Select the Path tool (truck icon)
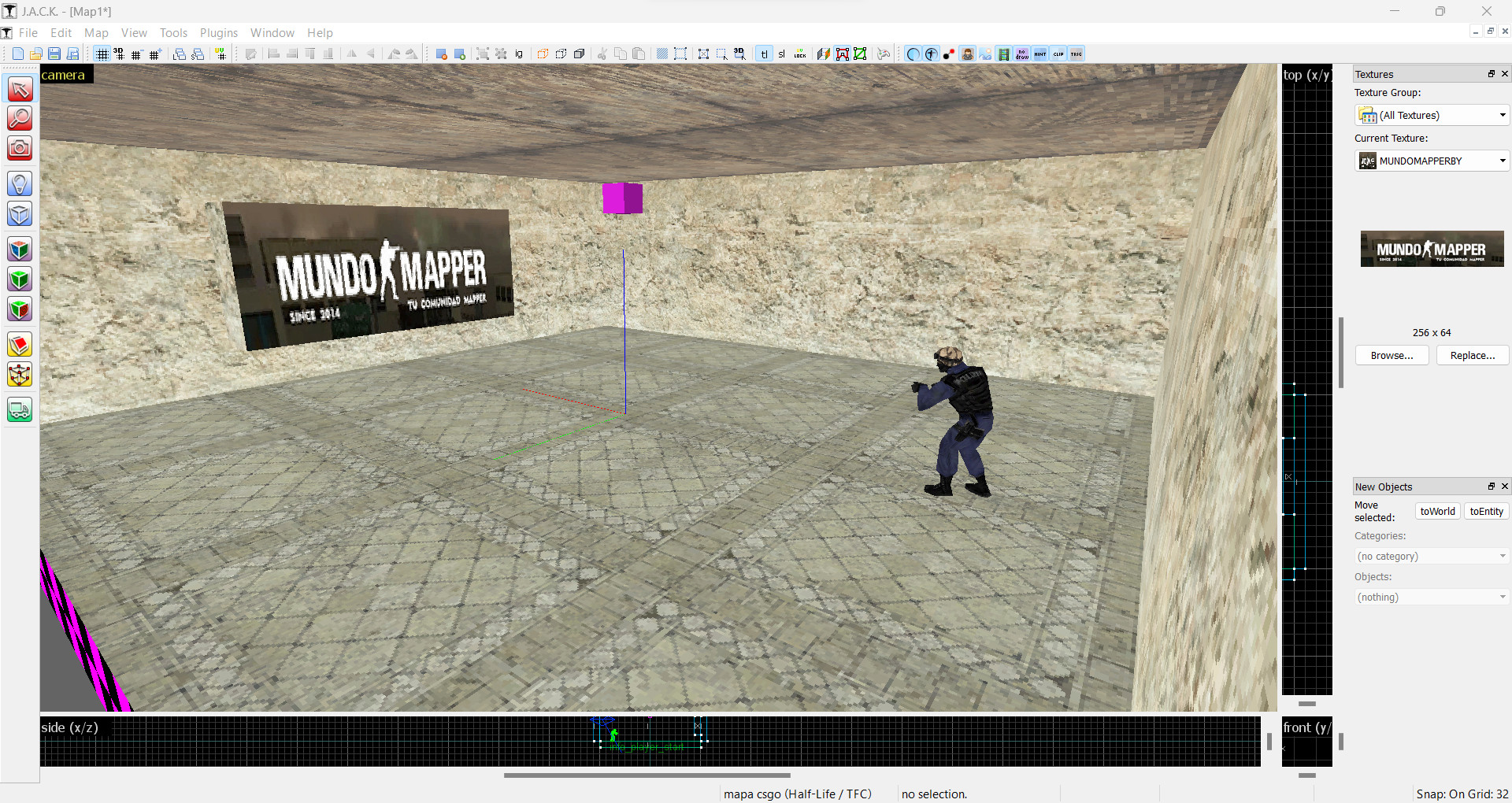The height and width of the screenshot is (803, 1512). (x=19, y=409)
